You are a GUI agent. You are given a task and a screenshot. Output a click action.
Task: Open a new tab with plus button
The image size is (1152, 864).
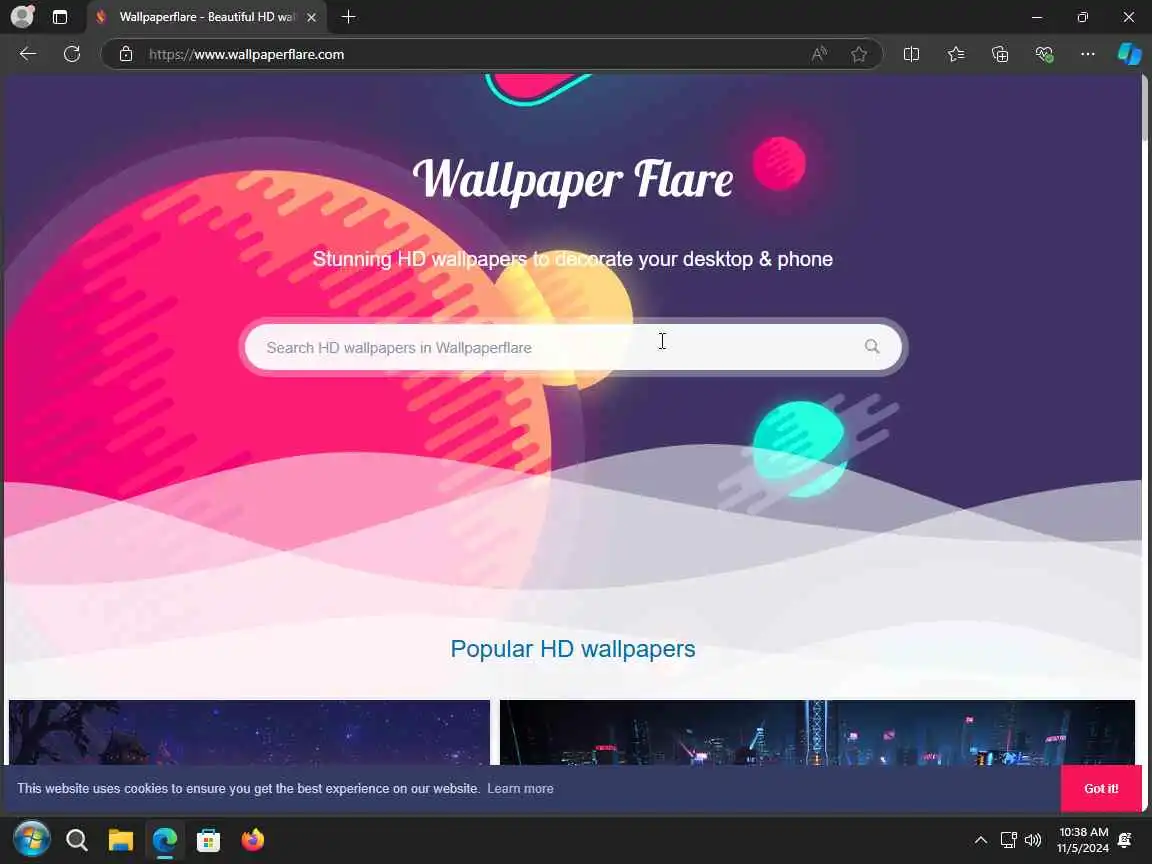(348, 17)
